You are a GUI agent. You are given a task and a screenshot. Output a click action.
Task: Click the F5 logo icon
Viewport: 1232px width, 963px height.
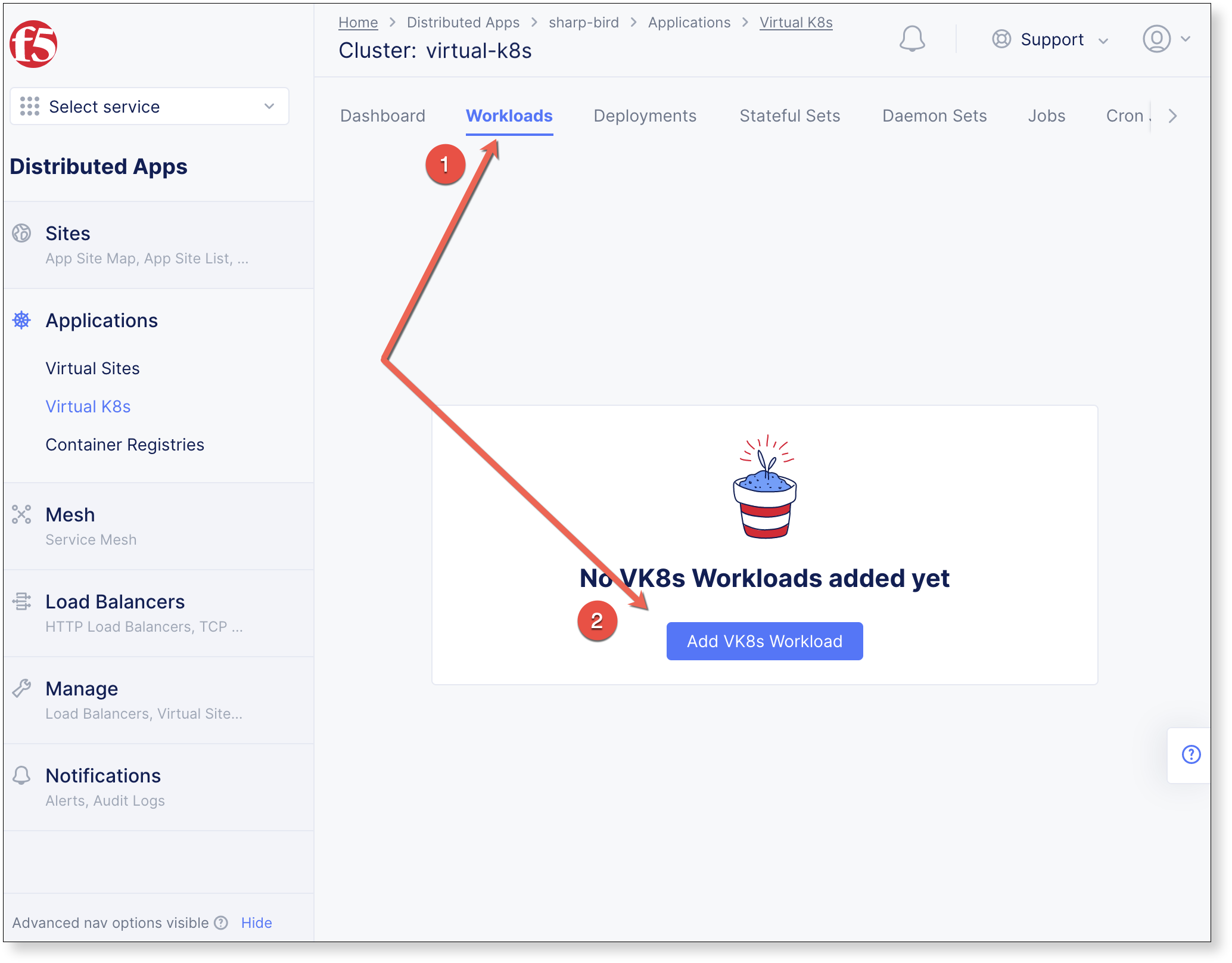tap(33, 44)
